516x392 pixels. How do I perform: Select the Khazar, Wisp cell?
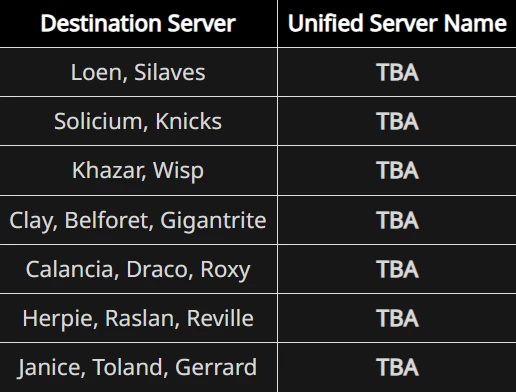pyautogui.click(x=138, y=170)
